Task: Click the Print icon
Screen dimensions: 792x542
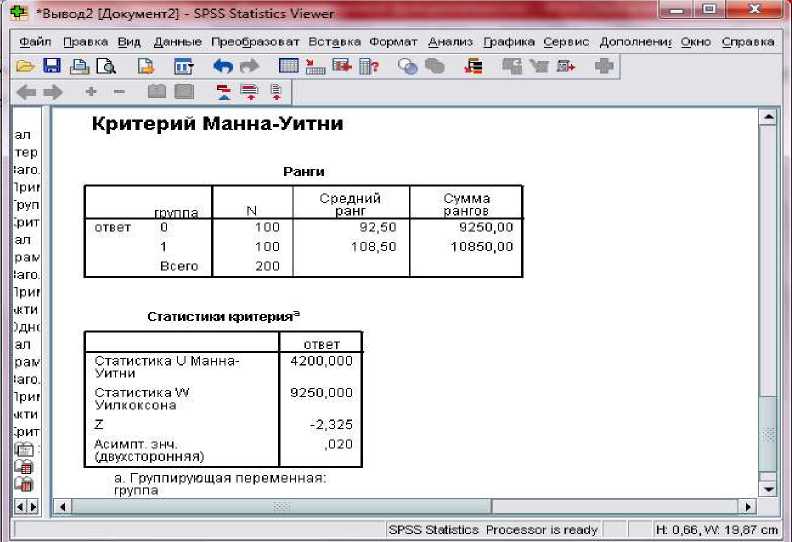Action: pyautogui.click(x=79, y=66)
